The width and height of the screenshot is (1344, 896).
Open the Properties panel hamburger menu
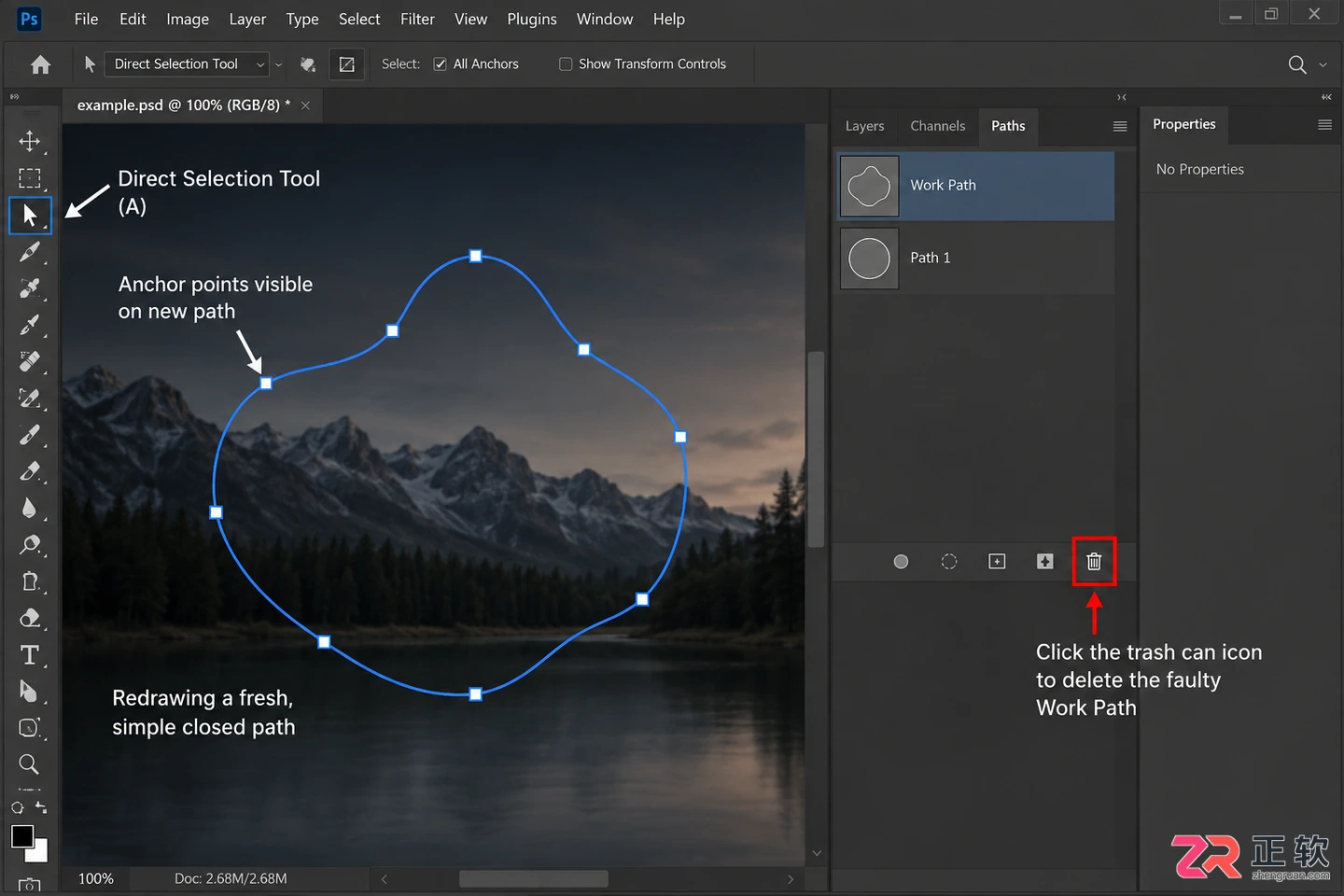pos(1324,125)
